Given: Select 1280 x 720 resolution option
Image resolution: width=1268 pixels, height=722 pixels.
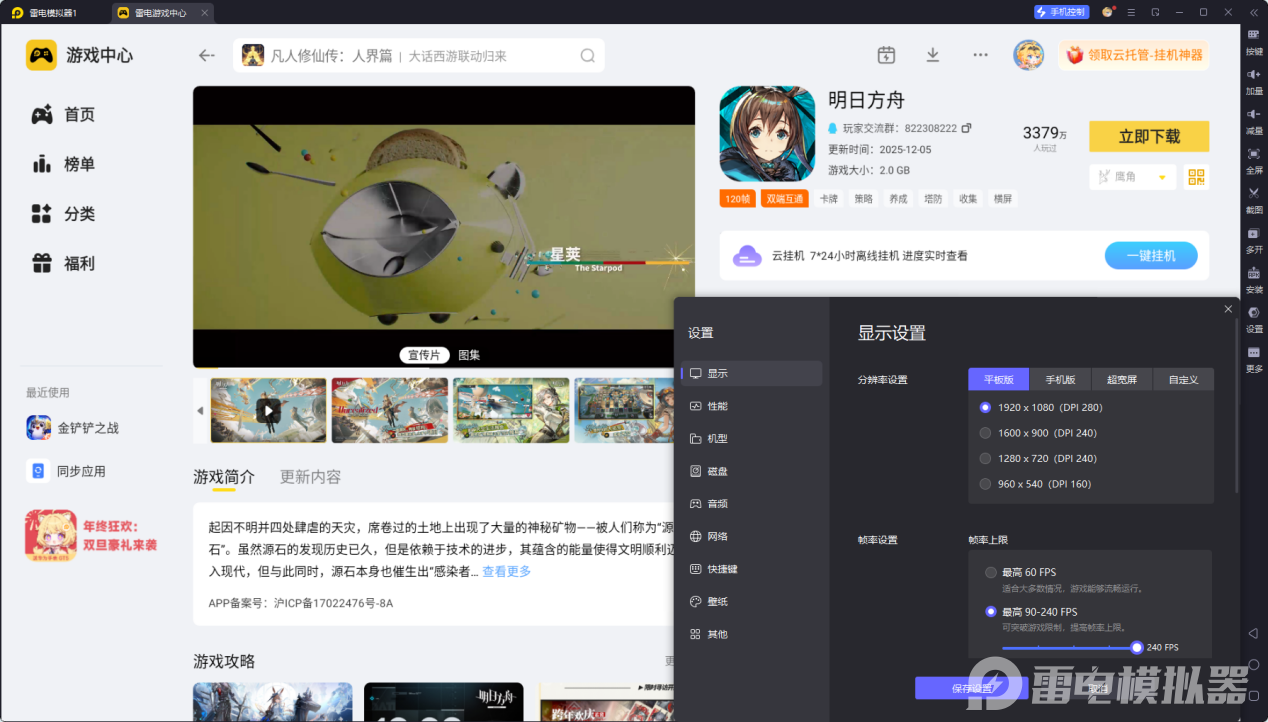Looking at the screenshot, I should click(986, 458).
